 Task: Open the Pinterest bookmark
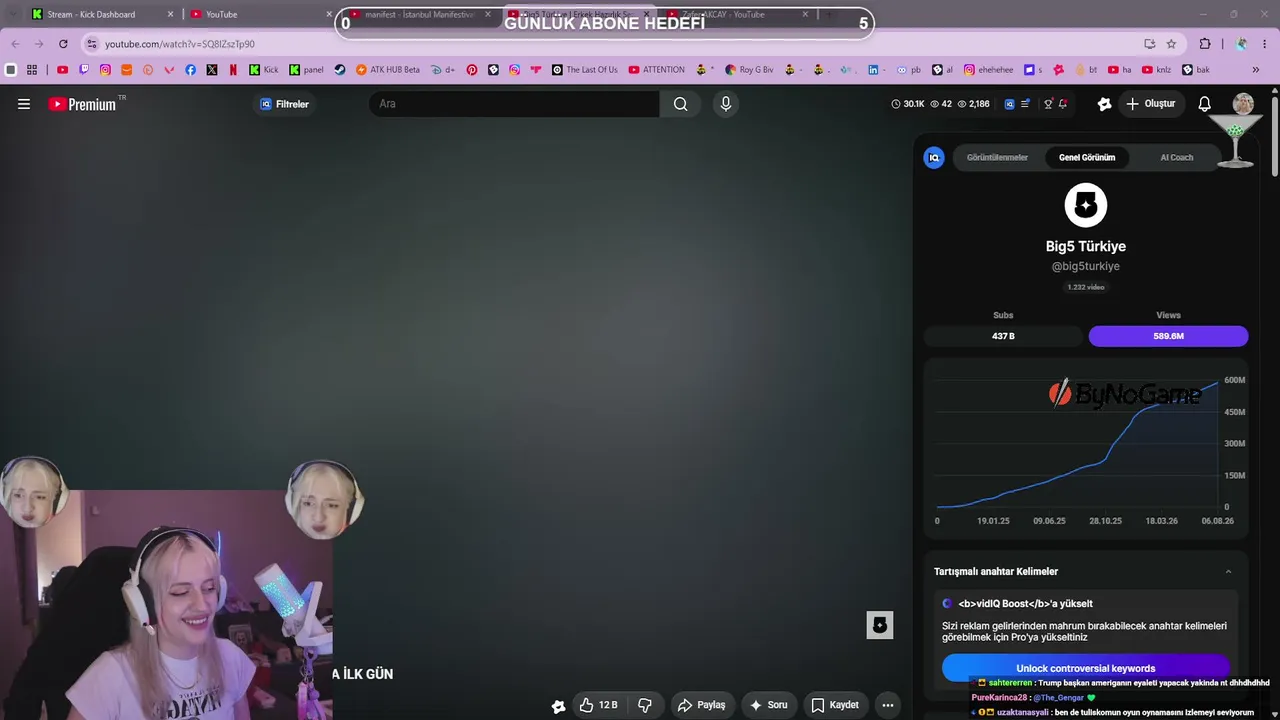pyautogui.click(x=472, y=70)
